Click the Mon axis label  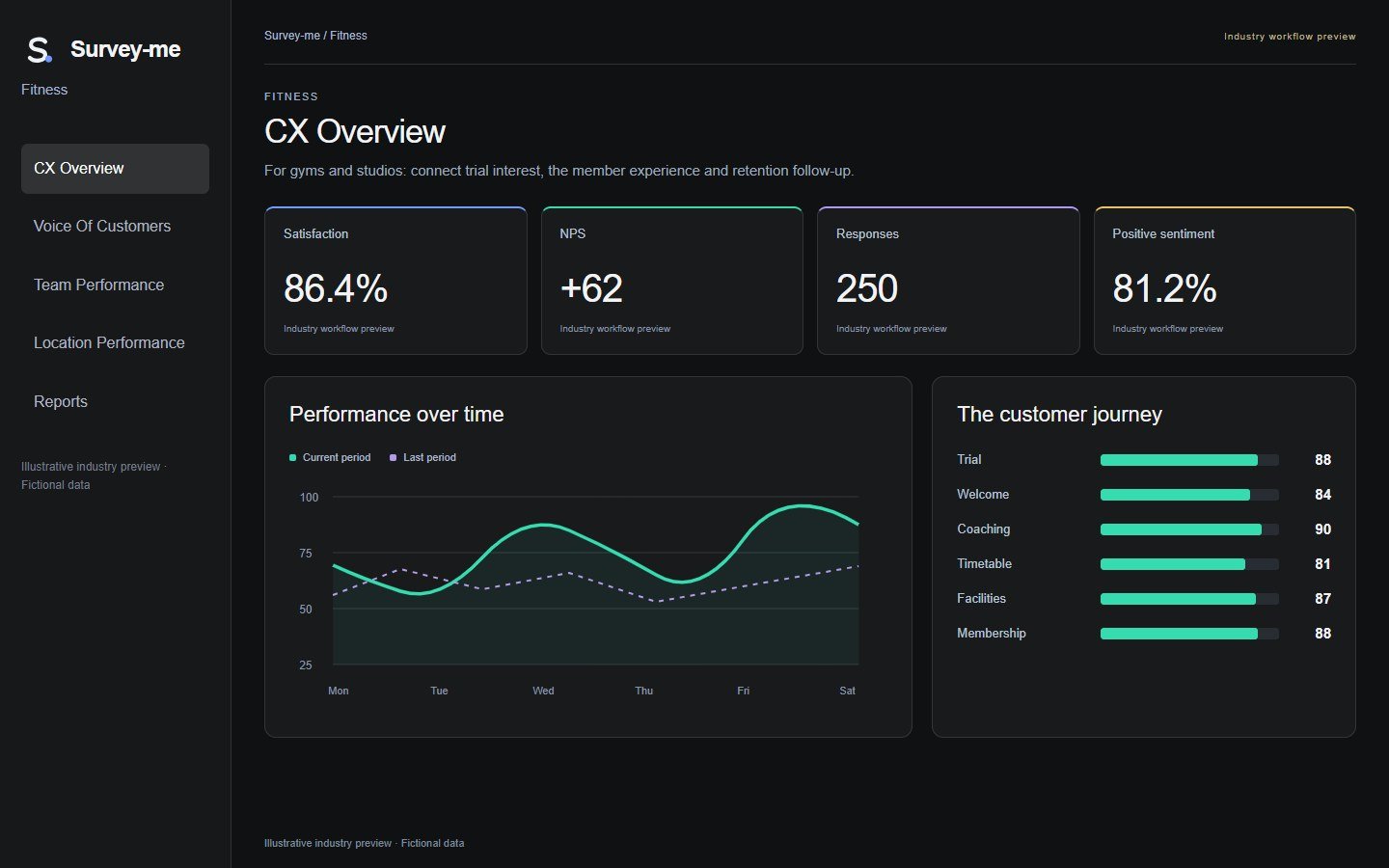coord(339,691)
